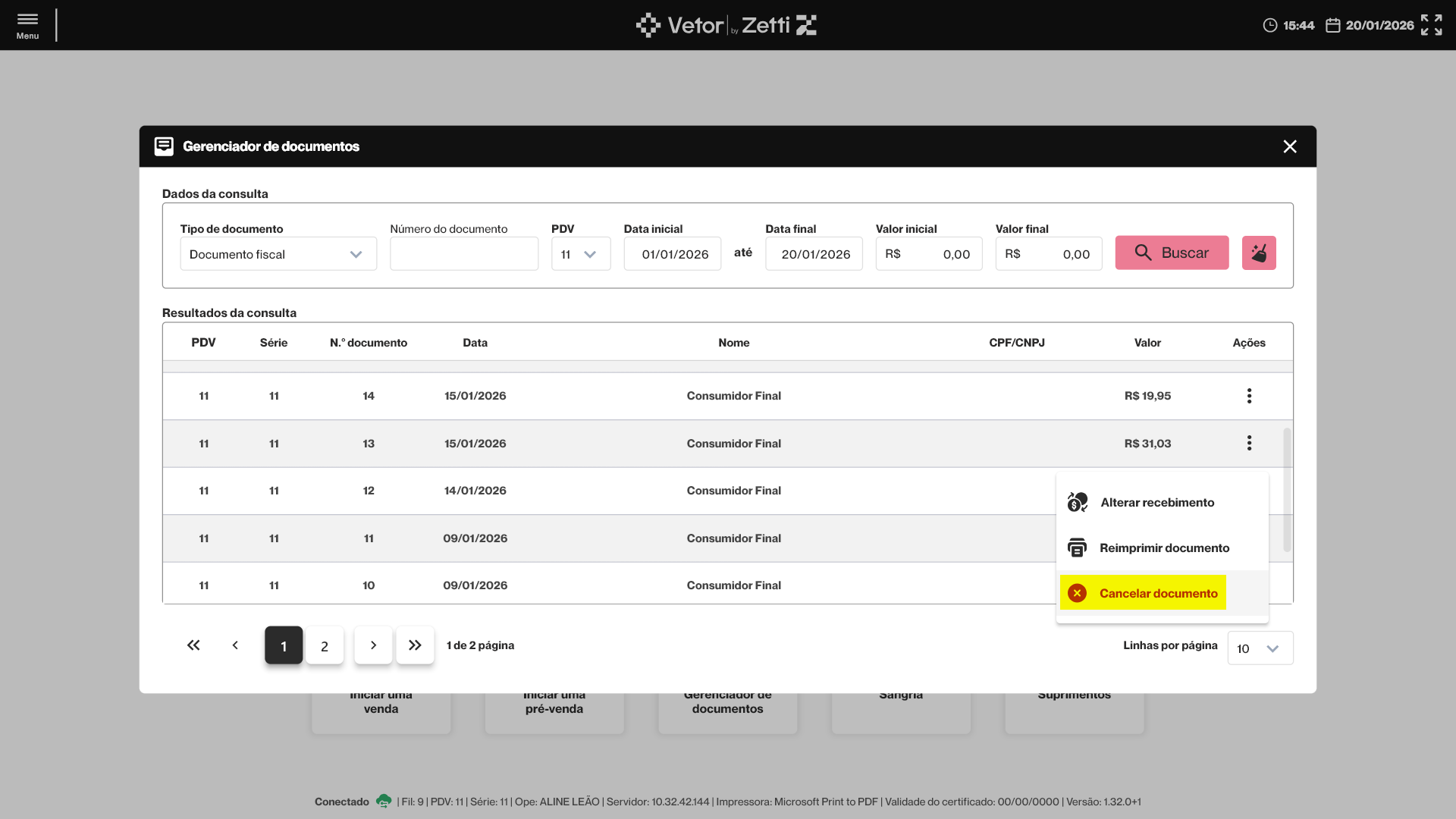Click Número do documento input field
Image resolution: width=1456 pixels, height=819 pixels.
[x=463, y=254]
